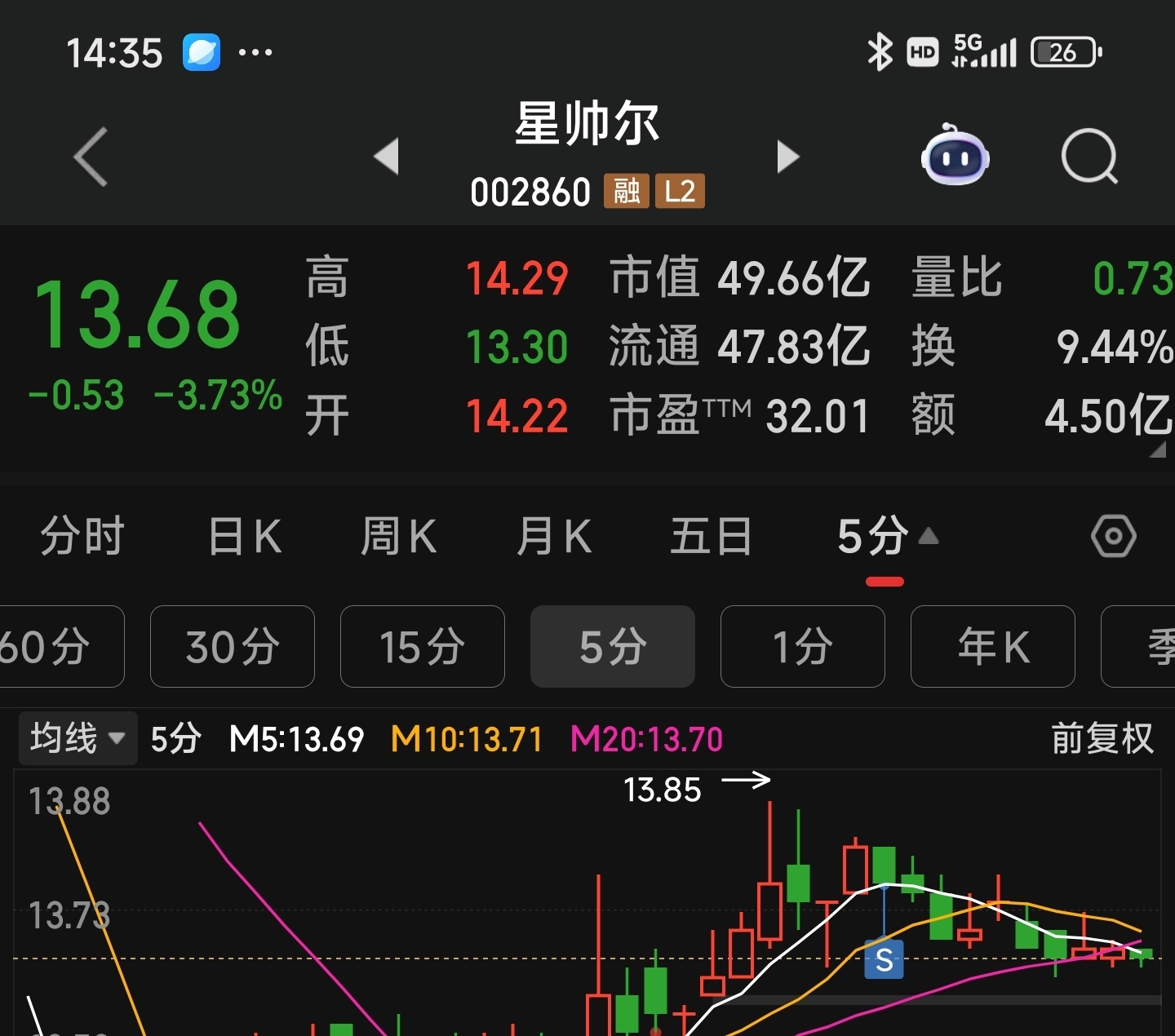Expand the 5分 period dropdown tab

886,536
